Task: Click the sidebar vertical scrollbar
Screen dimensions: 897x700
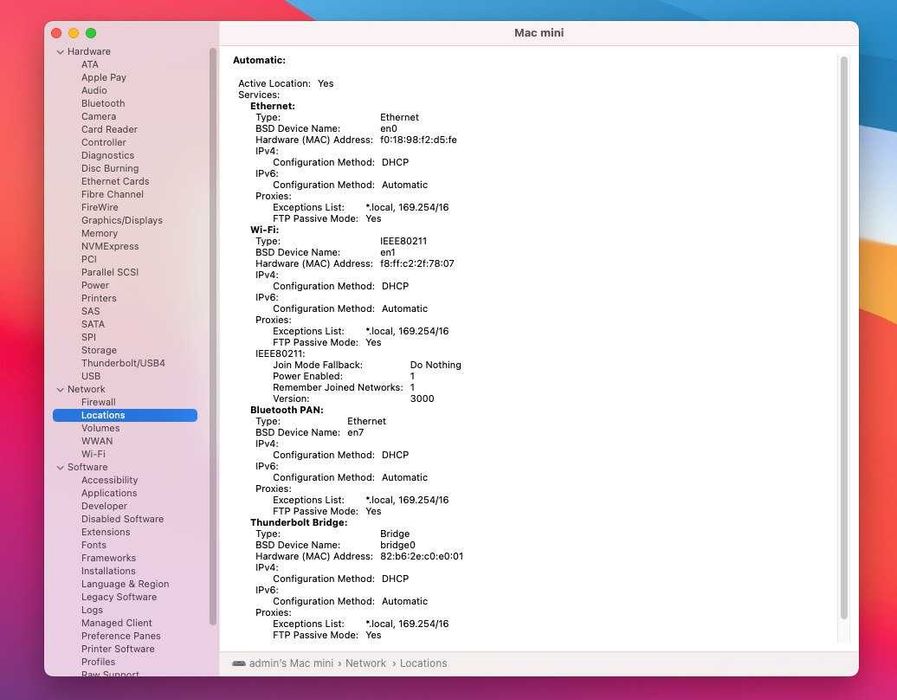Action: 213,337
